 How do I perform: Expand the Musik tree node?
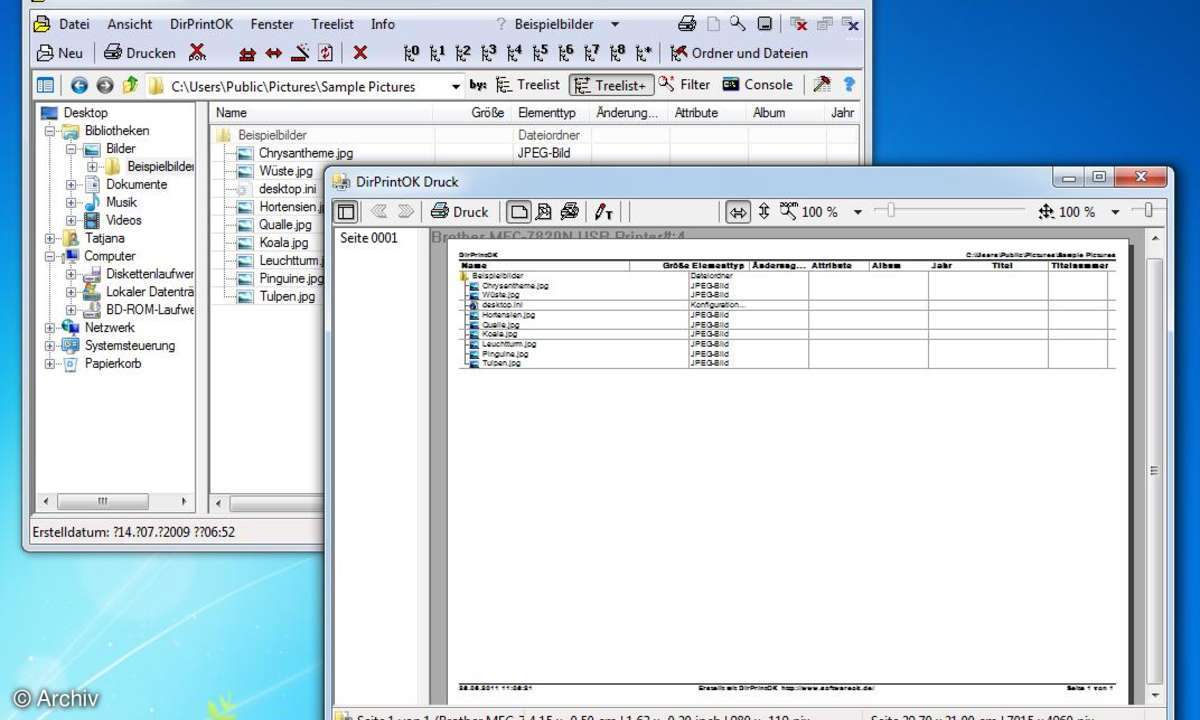pyautogui.click(x=71, y=203)
